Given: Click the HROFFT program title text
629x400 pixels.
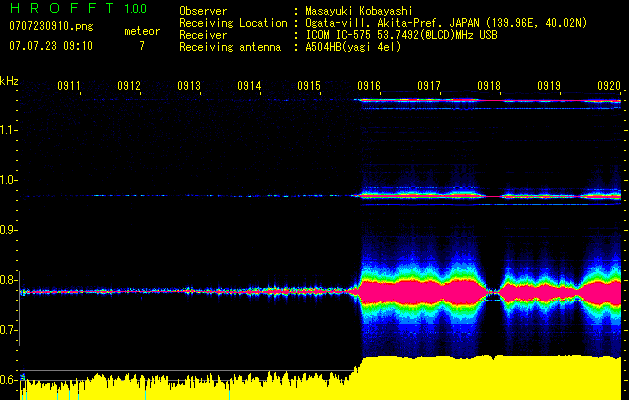Looking at the screenshot, I should [x=62, y=8].
